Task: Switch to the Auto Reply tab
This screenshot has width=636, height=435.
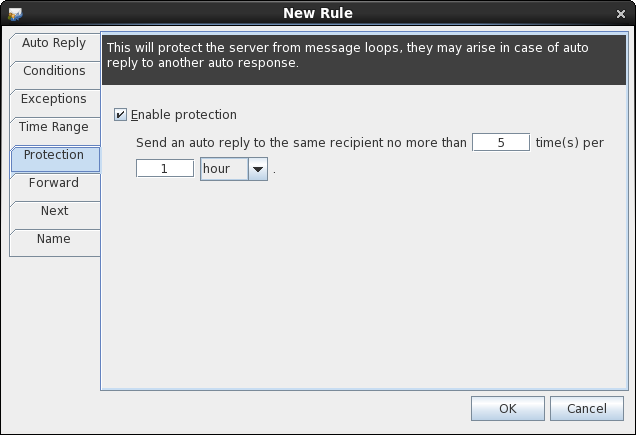Action: (54, 44)
